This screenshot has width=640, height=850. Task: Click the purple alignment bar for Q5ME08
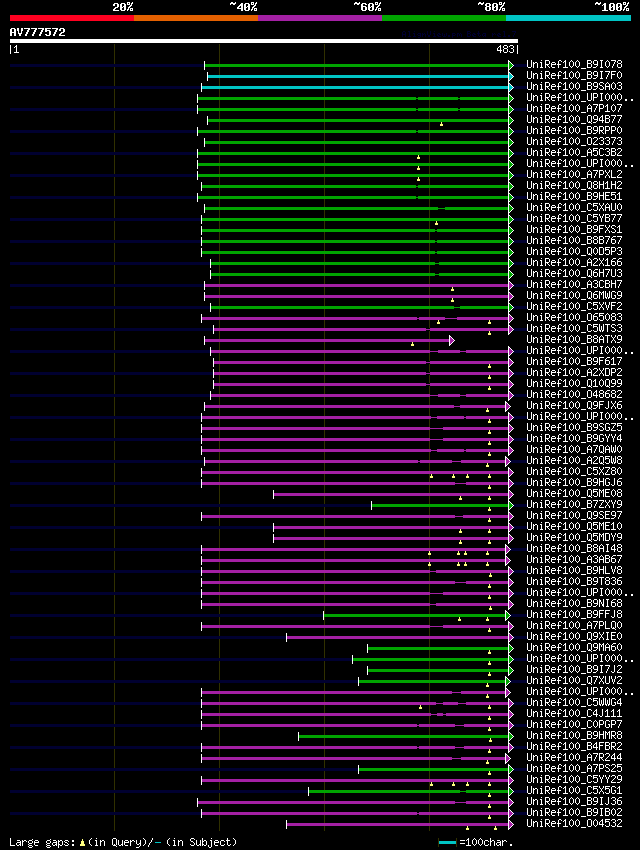tap(392, 494)
